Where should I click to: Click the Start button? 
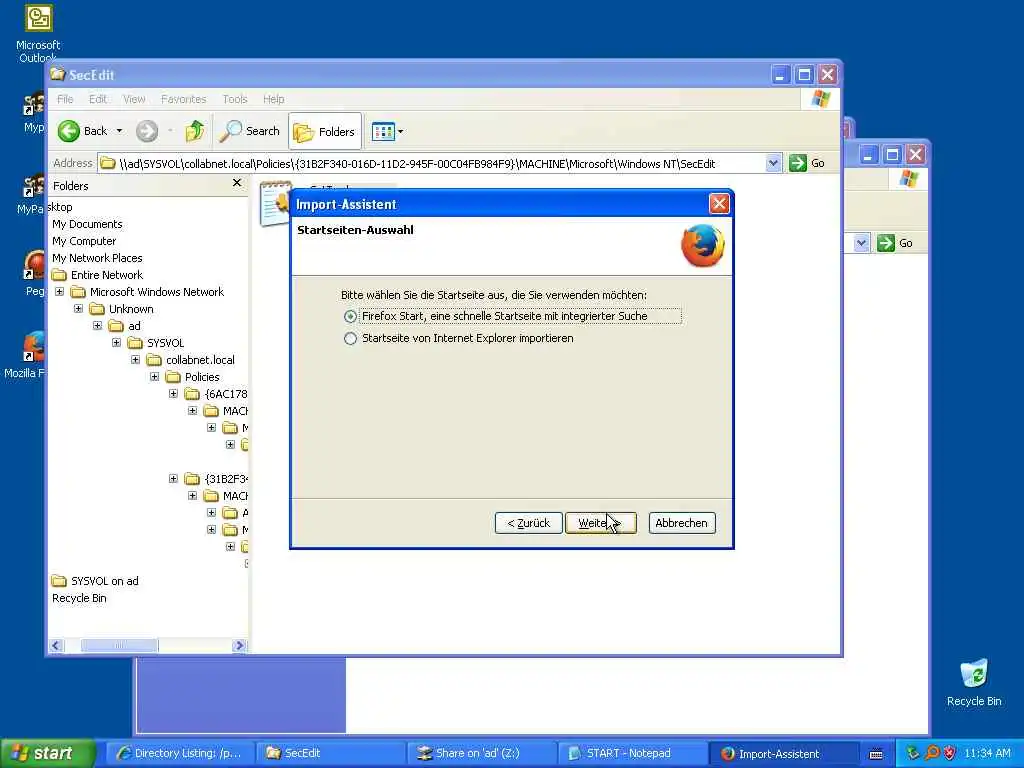(47, 754)
